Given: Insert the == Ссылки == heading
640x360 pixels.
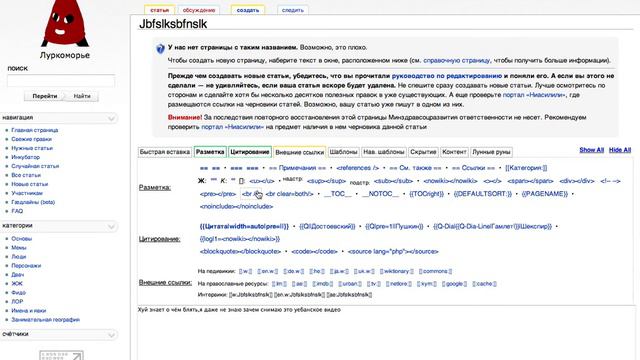Looking at the screenshot, I should [473, 168].
